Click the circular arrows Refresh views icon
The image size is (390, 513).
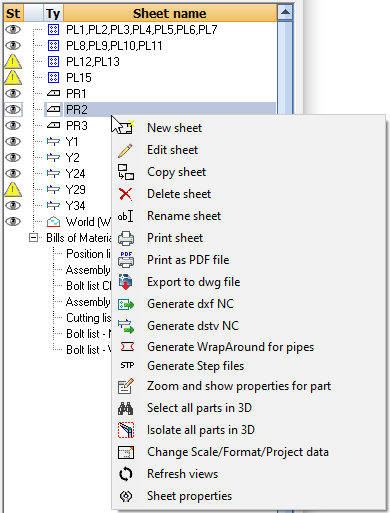coord(126,474)
